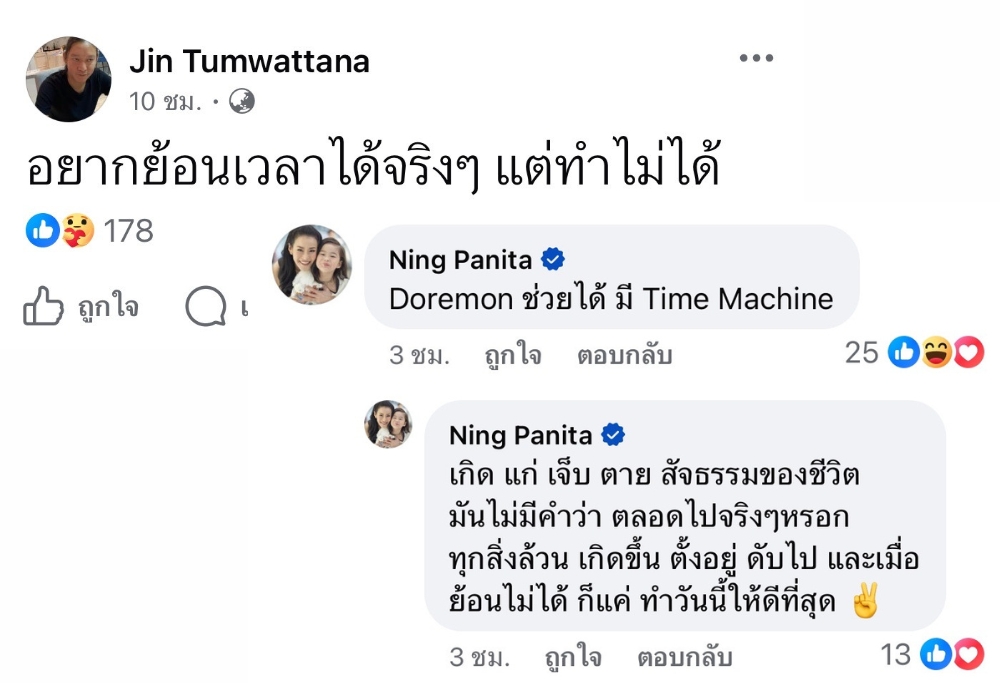
Task: Click the public globe audience icon
Action: (x=242, y=101)
